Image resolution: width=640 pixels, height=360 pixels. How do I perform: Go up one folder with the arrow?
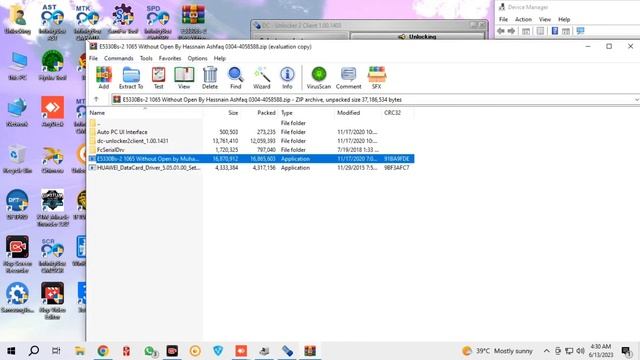click(96, 99)
